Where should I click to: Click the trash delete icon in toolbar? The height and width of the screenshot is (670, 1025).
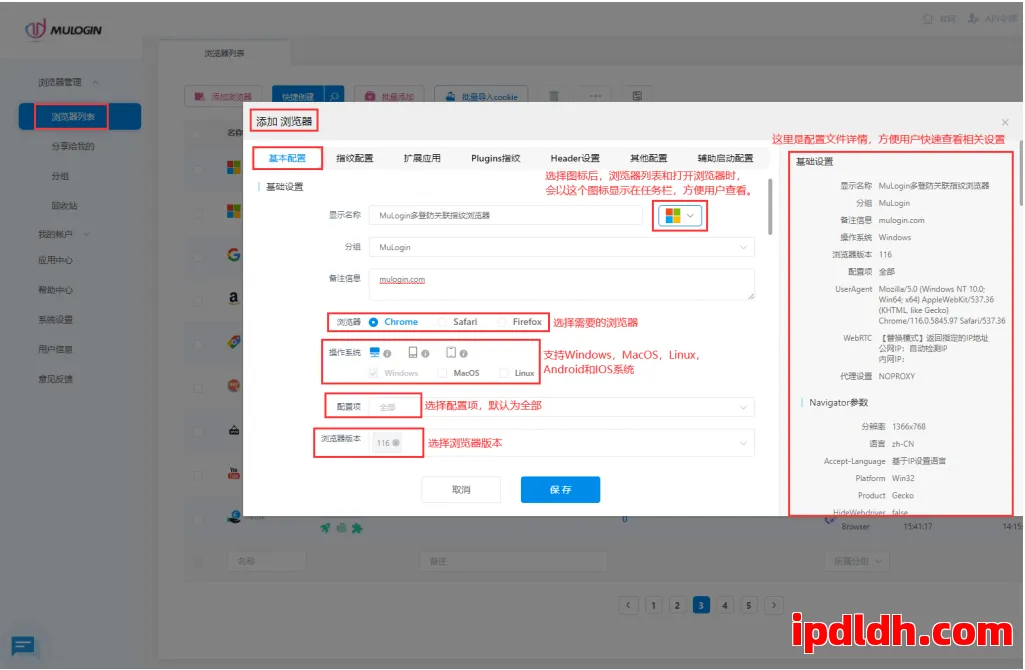[x=554, y=96]
